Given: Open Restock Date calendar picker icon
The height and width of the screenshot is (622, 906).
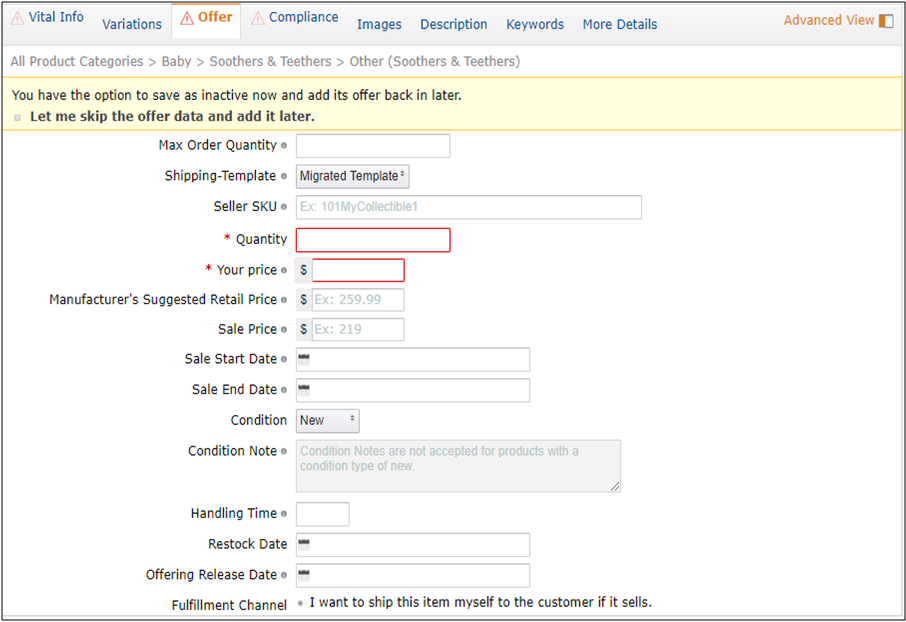Looking at the screenshot, I should pos(305,544).
